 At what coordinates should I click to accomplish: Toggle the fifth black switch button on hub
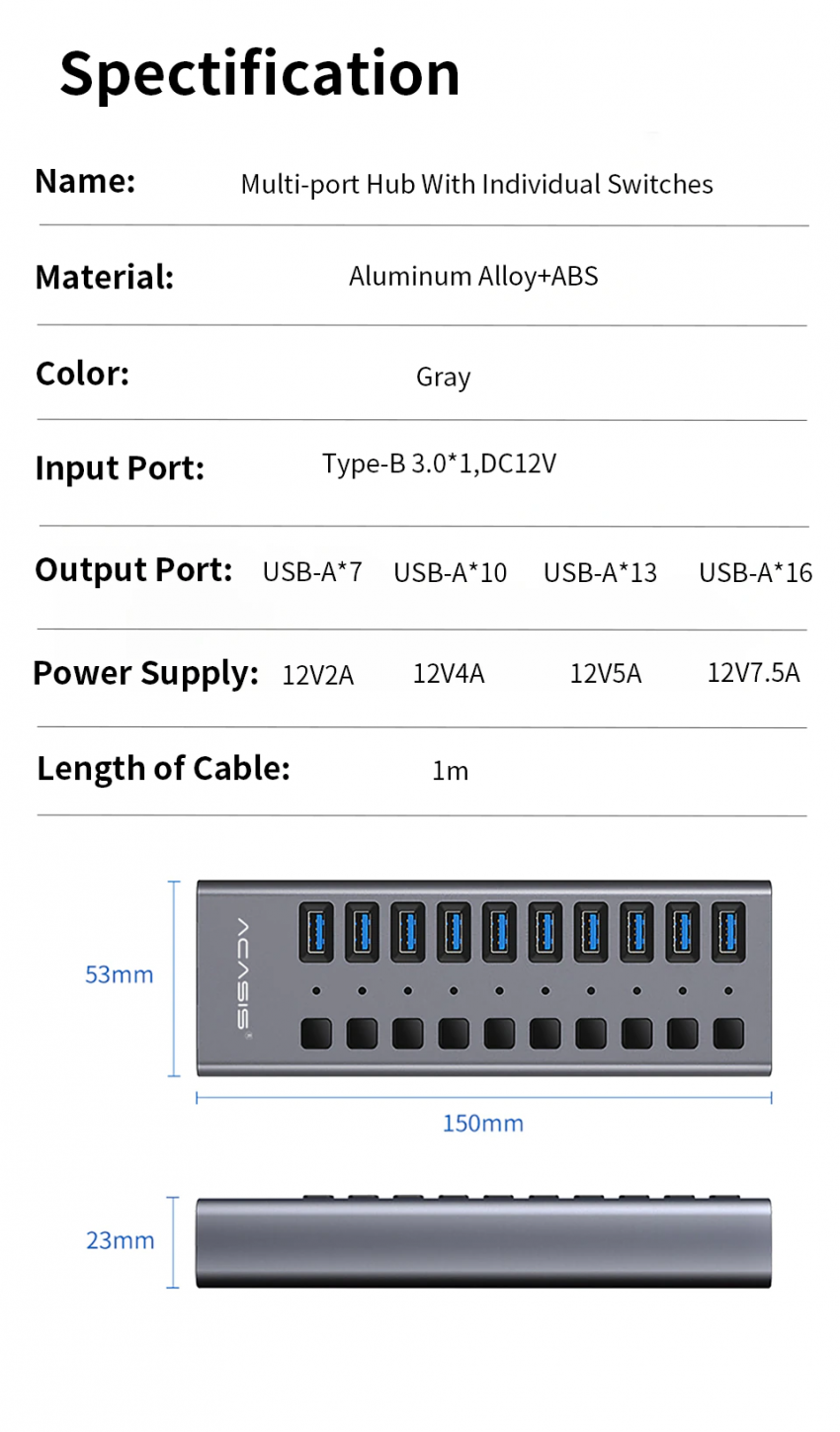[x=499, y=1033]
